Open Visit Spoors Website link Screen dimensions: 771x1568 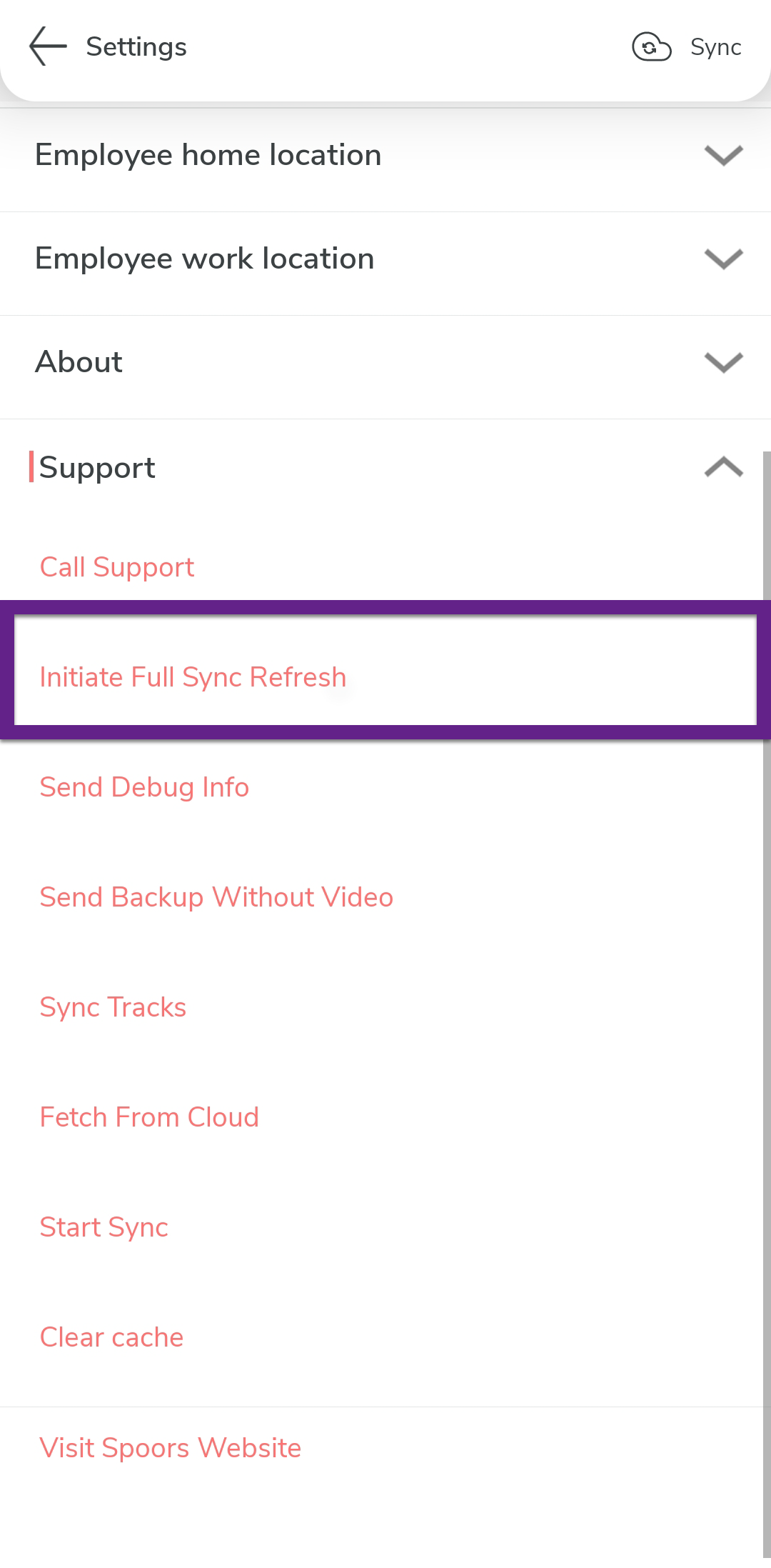[171, 1448]
